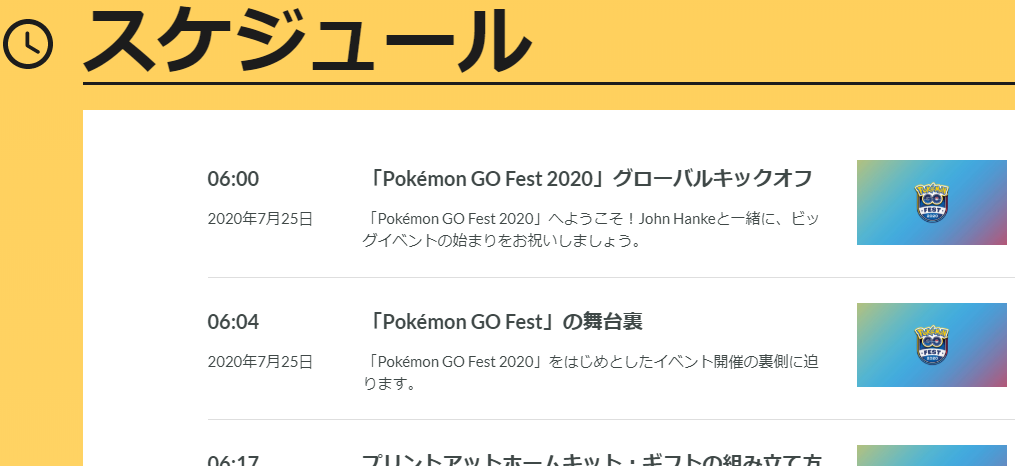Viewport: 1015px width, 466px height.
Task: Click the 2020年7月25日 date under 06:04
Action: click(x=260, y=361)
